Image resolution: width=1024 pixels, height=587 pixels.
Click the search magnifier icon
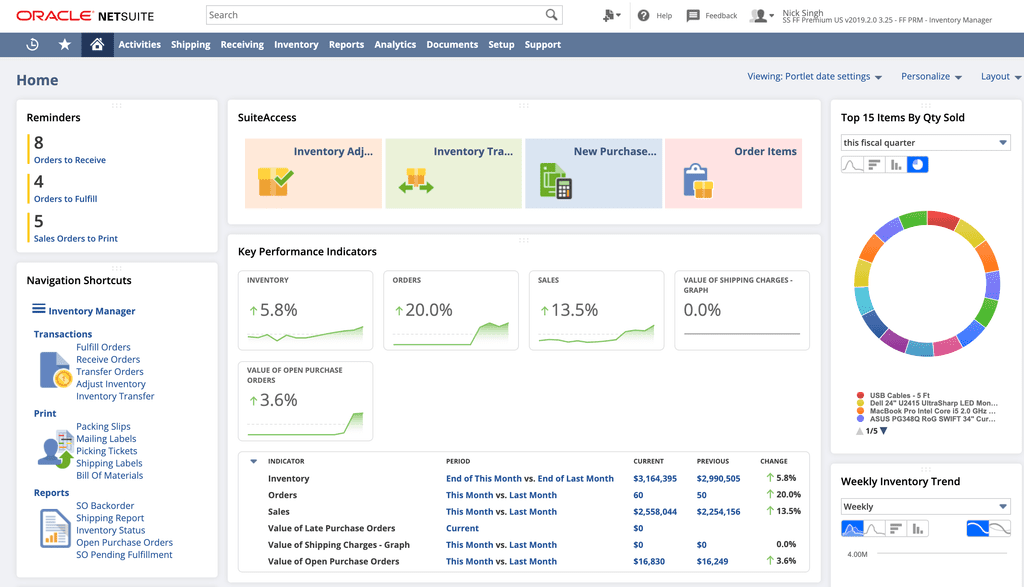point(552,14)
